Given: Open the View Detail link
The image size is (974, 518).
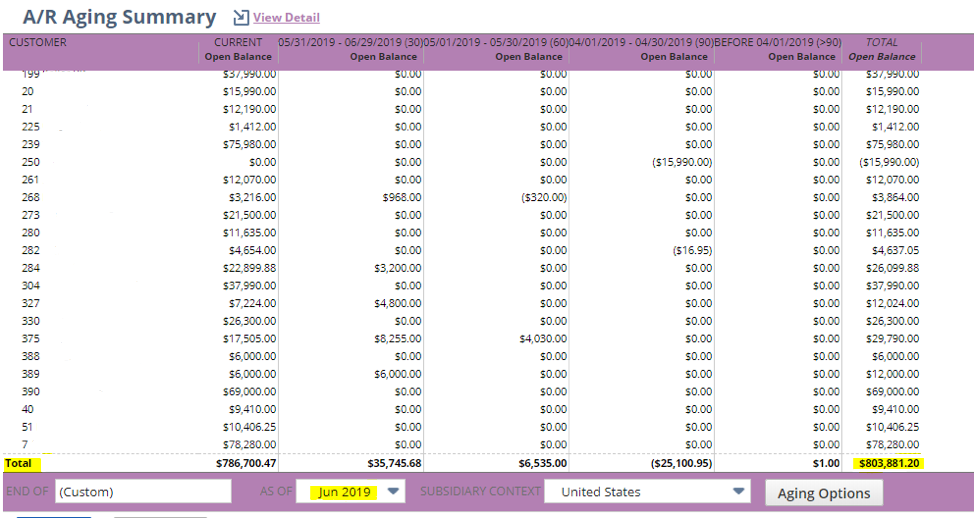Looking at the screenshot, I should coord(286,17).
